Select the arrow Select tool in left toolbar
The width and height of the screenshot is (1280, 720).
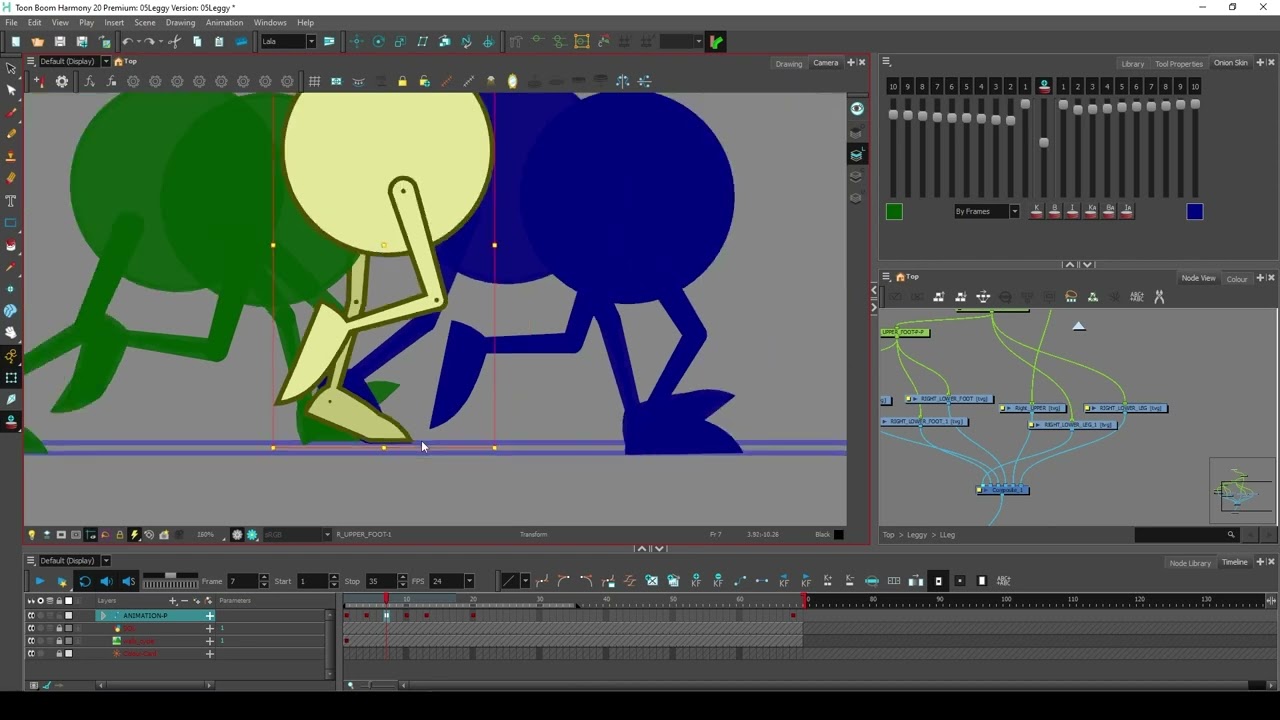[x=11, y=68]
